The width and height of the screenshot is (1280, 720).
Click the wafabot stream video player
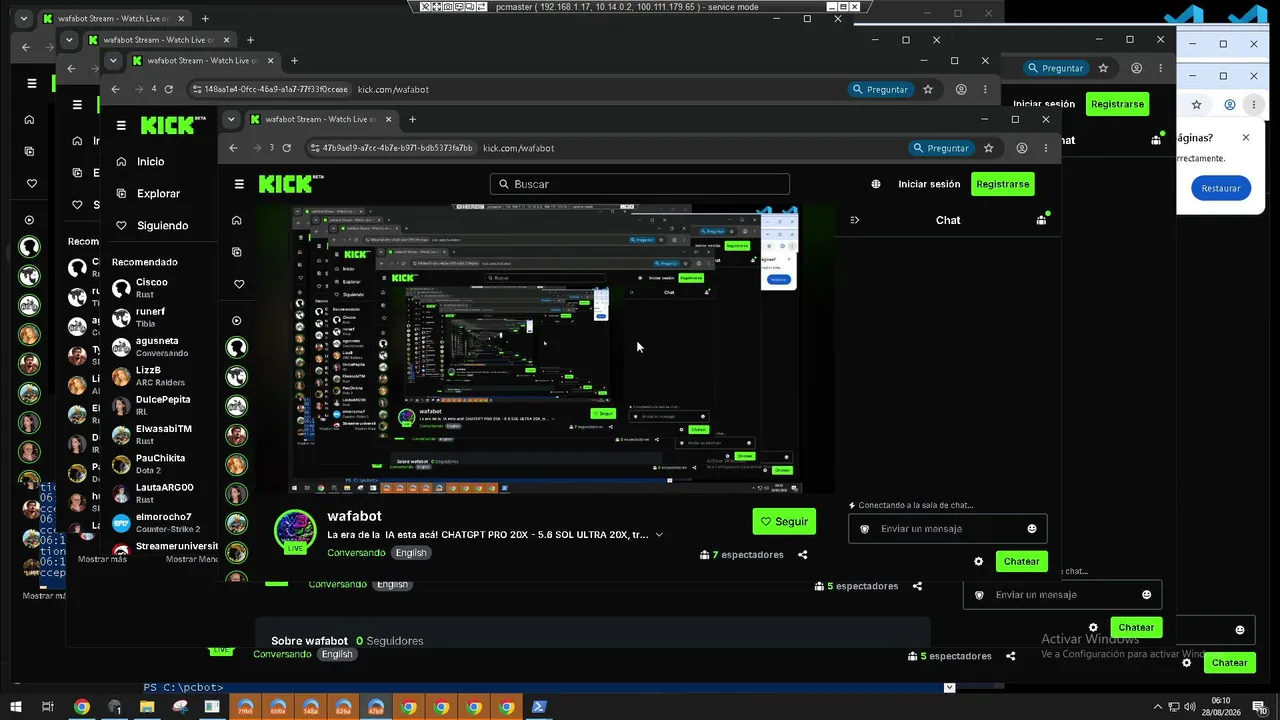[x=545, y=349]
